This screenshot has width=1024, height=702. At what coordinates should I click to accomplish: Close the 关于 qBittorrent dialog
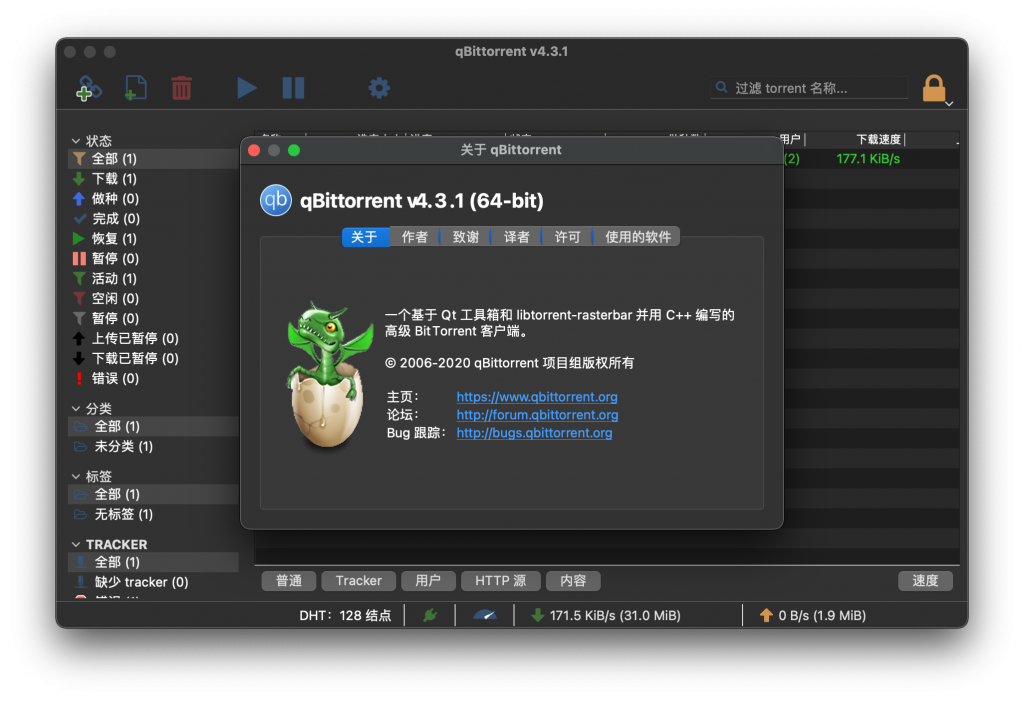255,150
